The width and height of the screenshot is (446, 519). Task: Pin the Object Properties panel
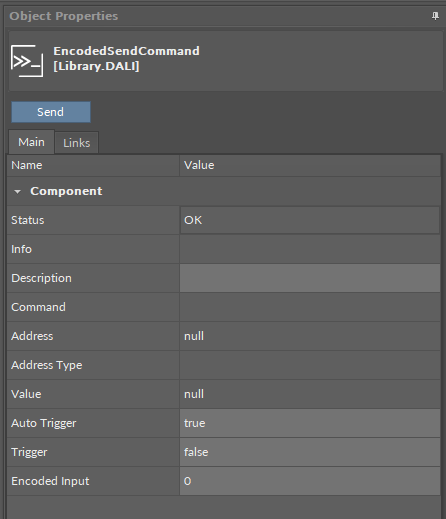pos(435,16)
